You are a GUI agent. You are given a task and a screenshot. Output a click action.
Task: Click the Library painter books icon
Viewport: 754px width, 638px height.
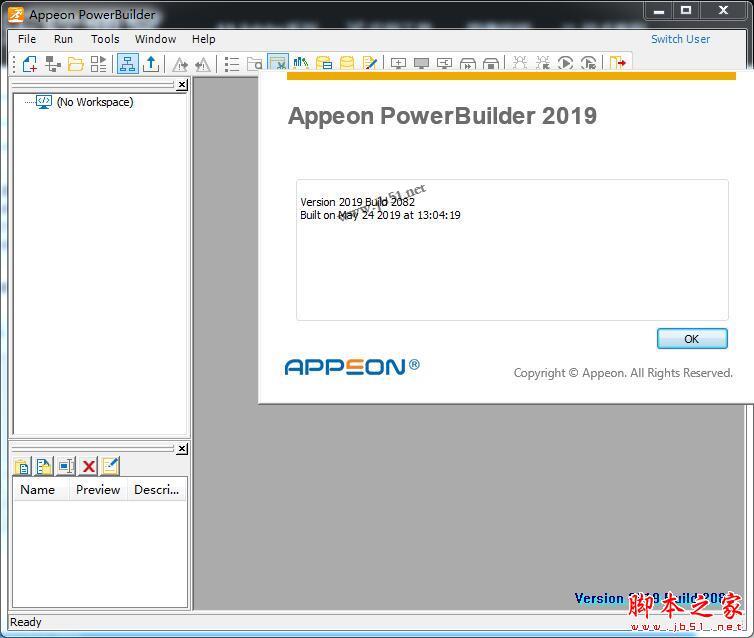(x=301, y=63)
